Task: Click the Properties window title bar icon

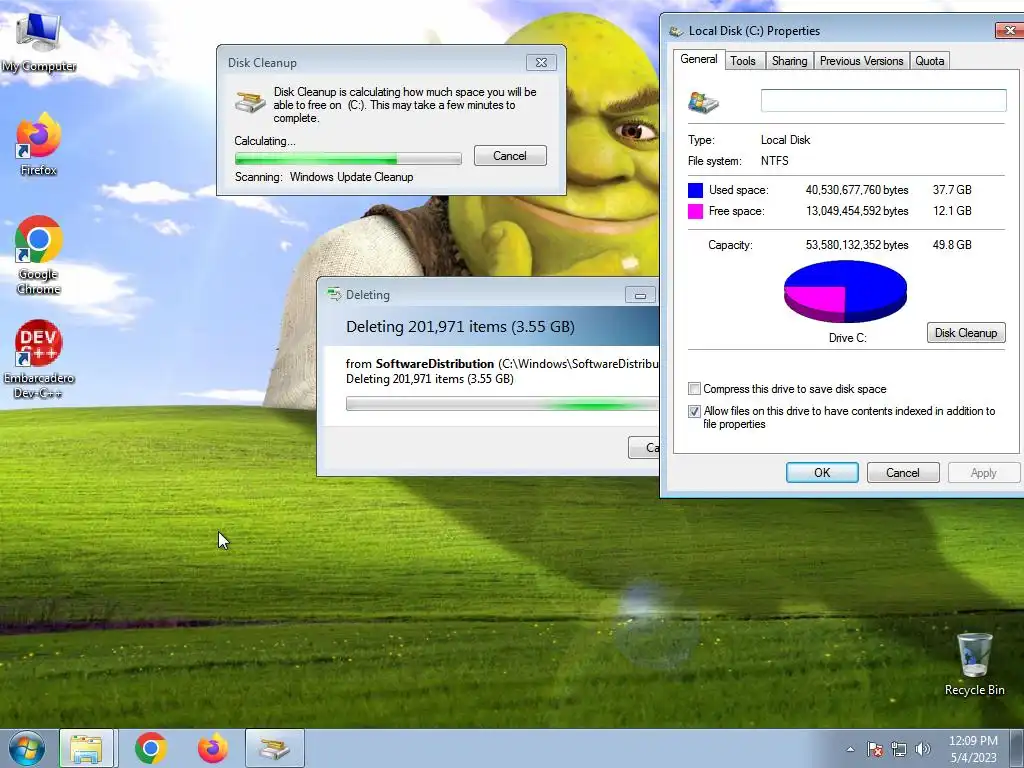Action: (677, 31)
